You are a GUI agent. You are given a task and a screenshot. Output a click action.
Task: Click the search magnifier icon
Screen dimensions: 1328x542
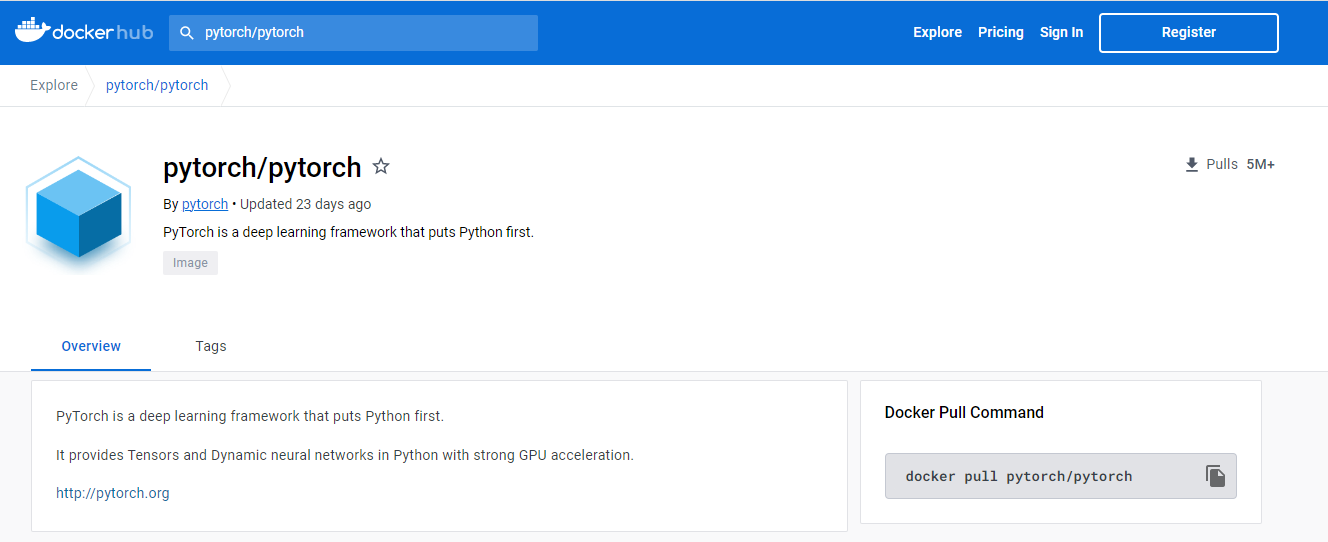pos(186,33)
